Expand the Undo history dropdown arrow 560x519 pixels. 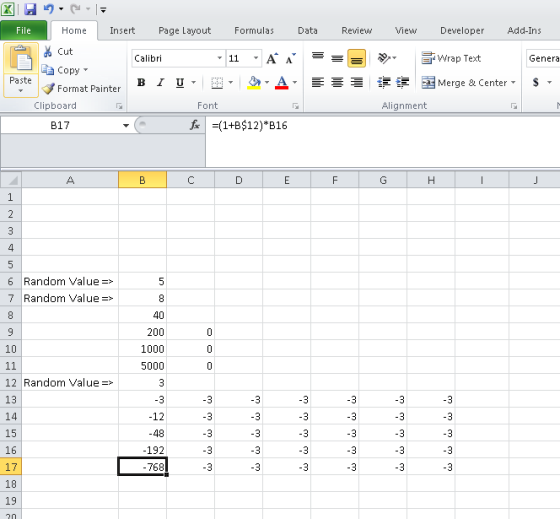click(x=61, y=9)
